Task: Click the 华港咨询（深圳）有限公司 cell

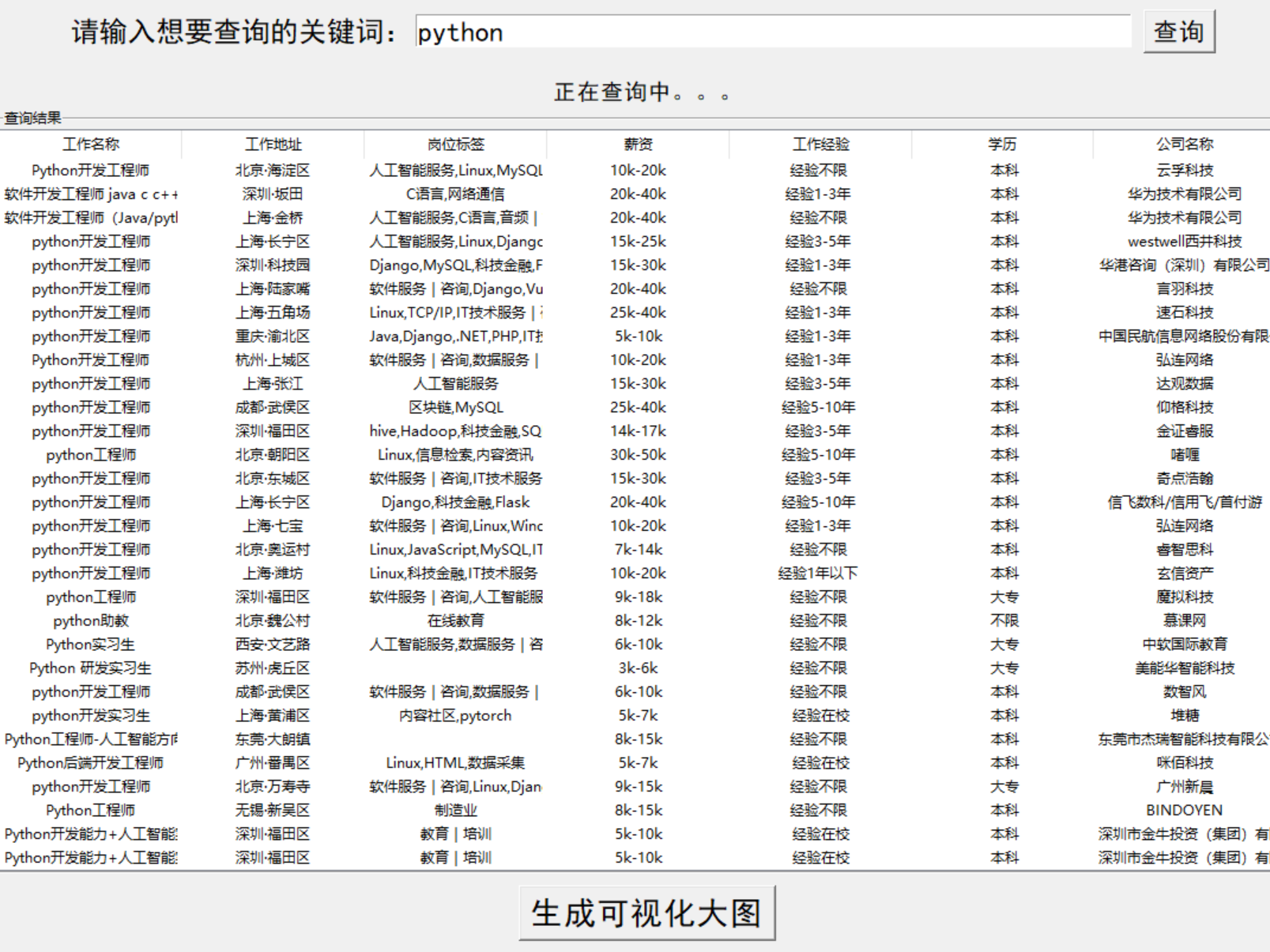Action: [x=1184, y=265]
